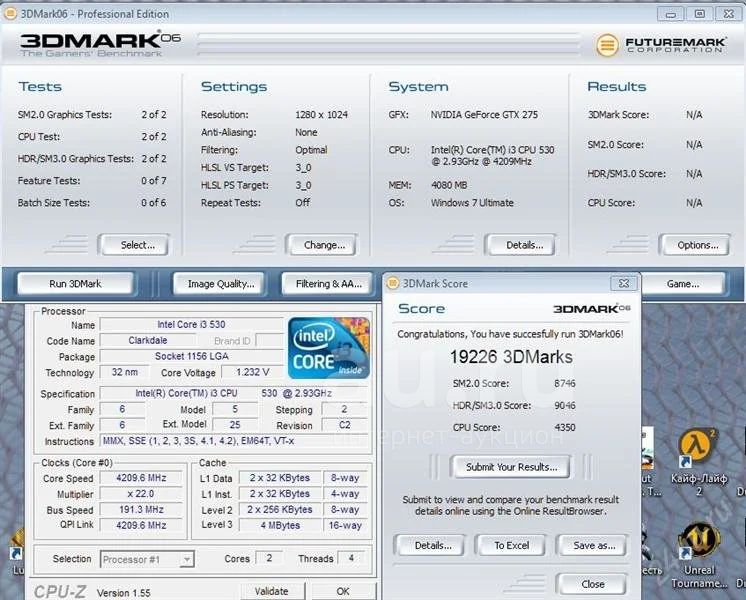Click the 3DMark Score dialog title icon
This screenshot has width=746, height=600.
pyautogui.click(x=393, y=283)
